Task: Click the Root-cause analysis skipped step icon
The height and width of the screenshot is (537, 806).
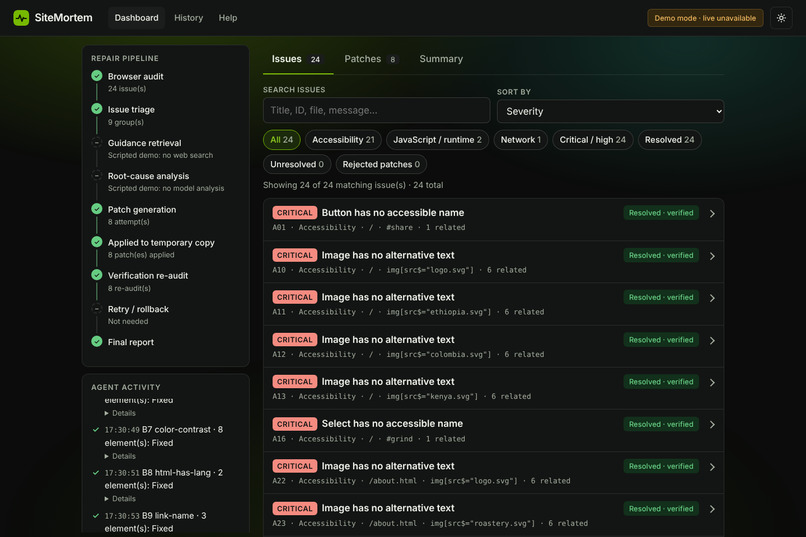Action: coord(97,176)
